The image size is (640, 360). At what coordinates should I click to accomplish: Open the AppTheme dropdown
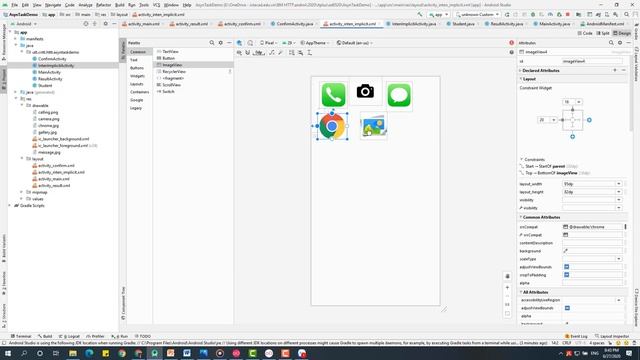(x=315, y=42)
